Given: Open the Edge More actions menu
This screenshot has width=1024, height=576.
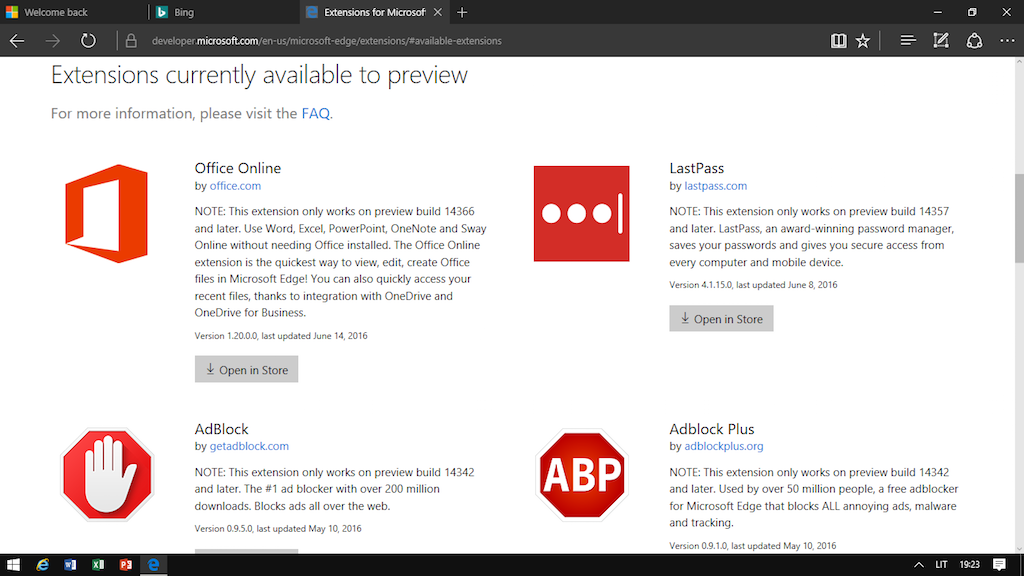Looking at the screenshot, I should coord(1005,41).
